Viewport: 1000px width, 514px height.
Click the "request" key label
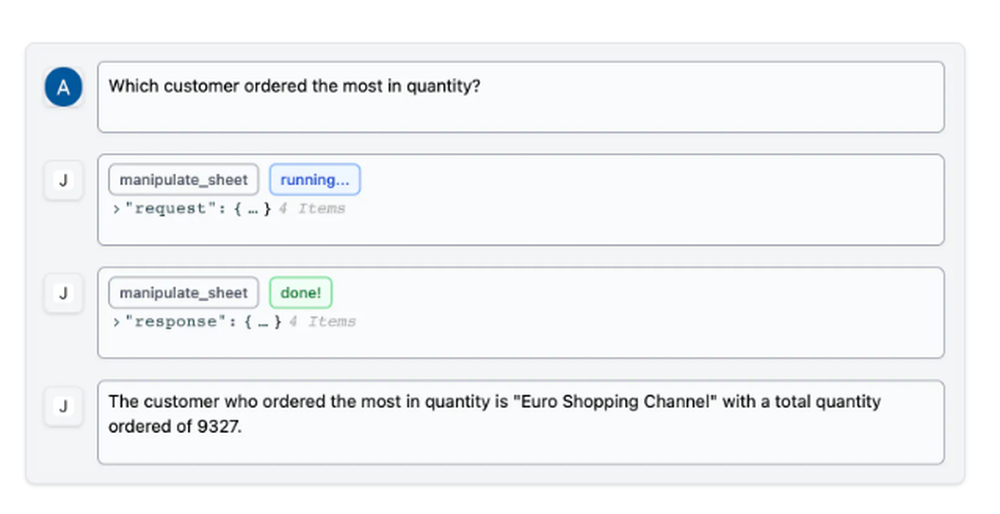click(168, 209)
